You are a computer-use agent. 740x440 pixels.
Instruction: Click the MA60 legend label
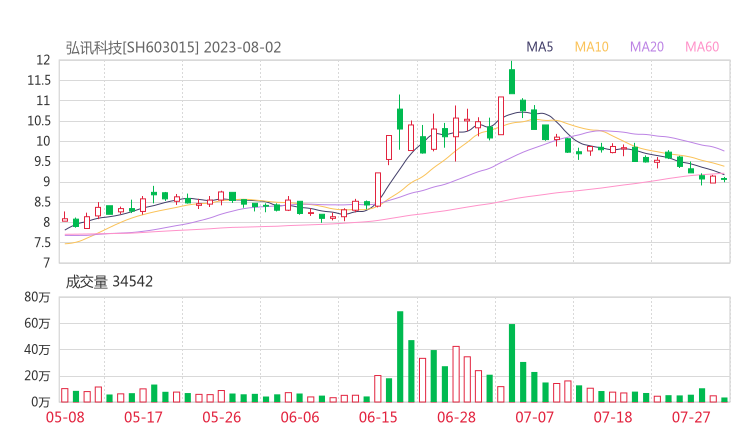702,47
